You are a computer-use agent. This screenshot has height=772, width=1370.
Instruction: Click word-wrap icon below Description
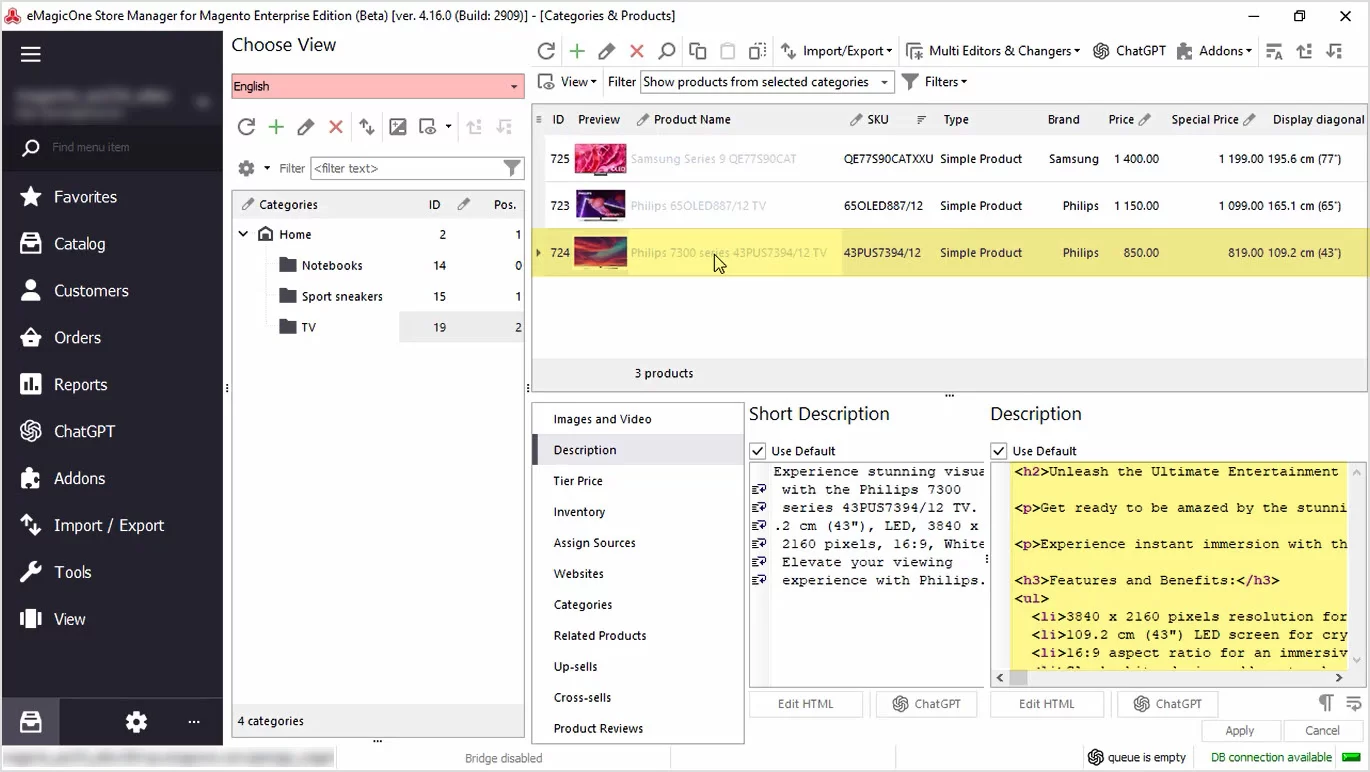click(x=1354, y=703)
